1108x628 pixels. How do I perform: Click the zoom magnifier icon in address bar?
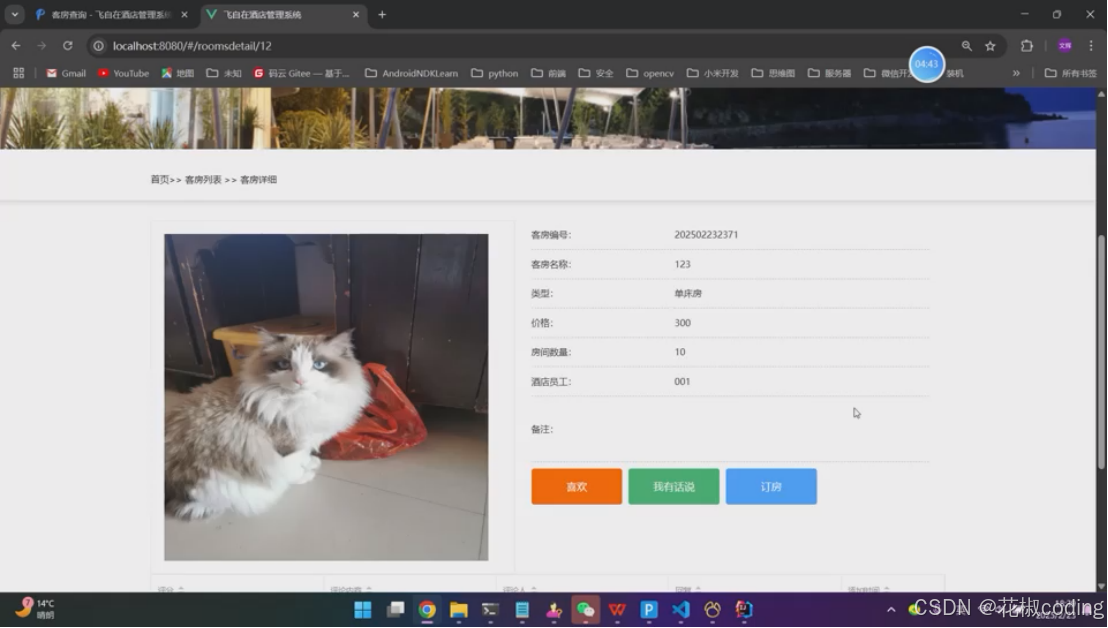point(965,46)
